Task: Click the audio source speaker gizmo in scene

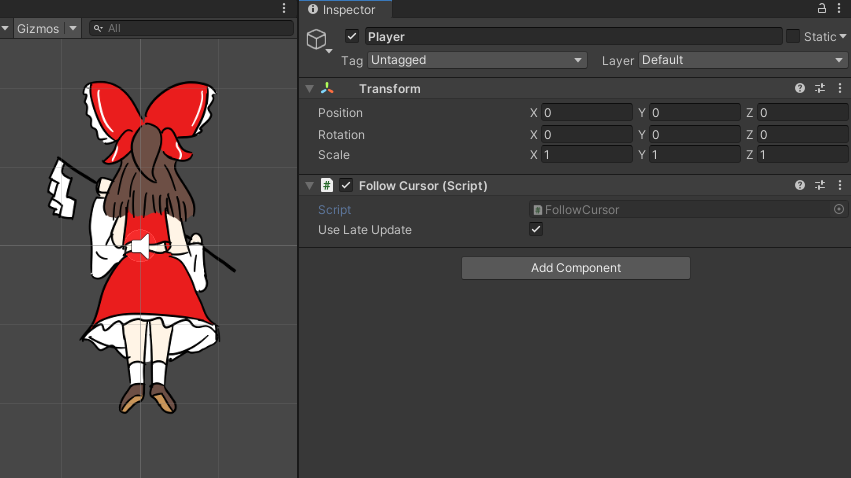Action: click(x=141, y=247)
